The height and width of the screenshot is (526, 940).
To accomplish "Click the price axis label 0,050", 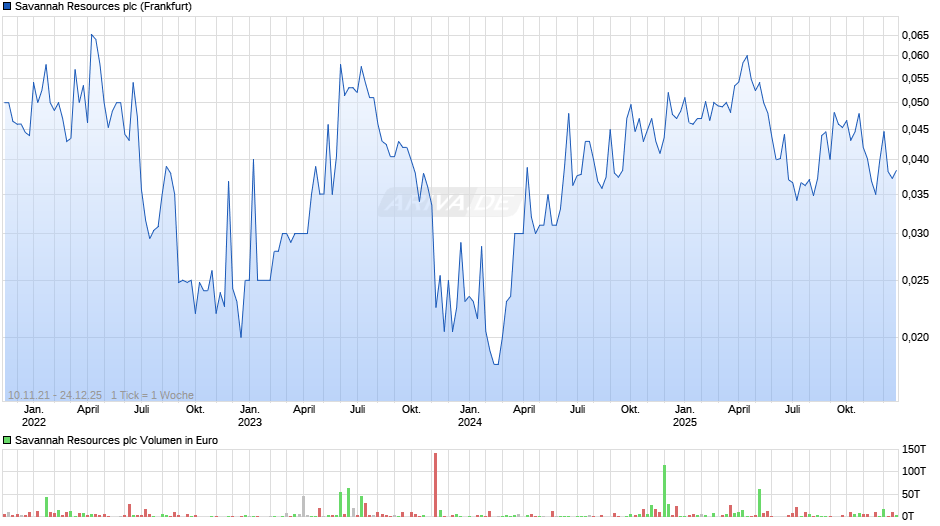I will (x=915, y=103).
